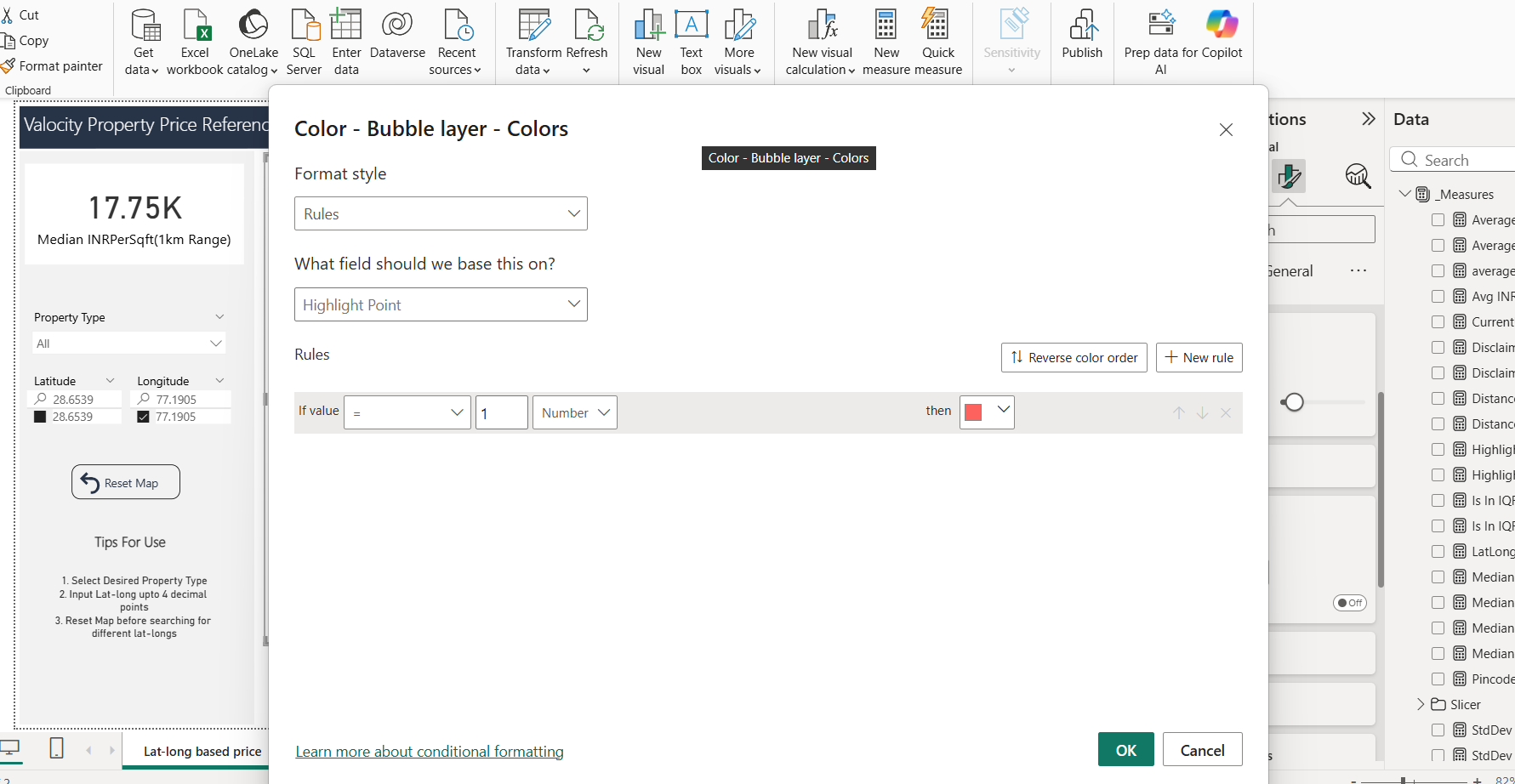This screenshot has width=1515, height=784.
Task: Open the Enter data tool
Action: point(346,43)
